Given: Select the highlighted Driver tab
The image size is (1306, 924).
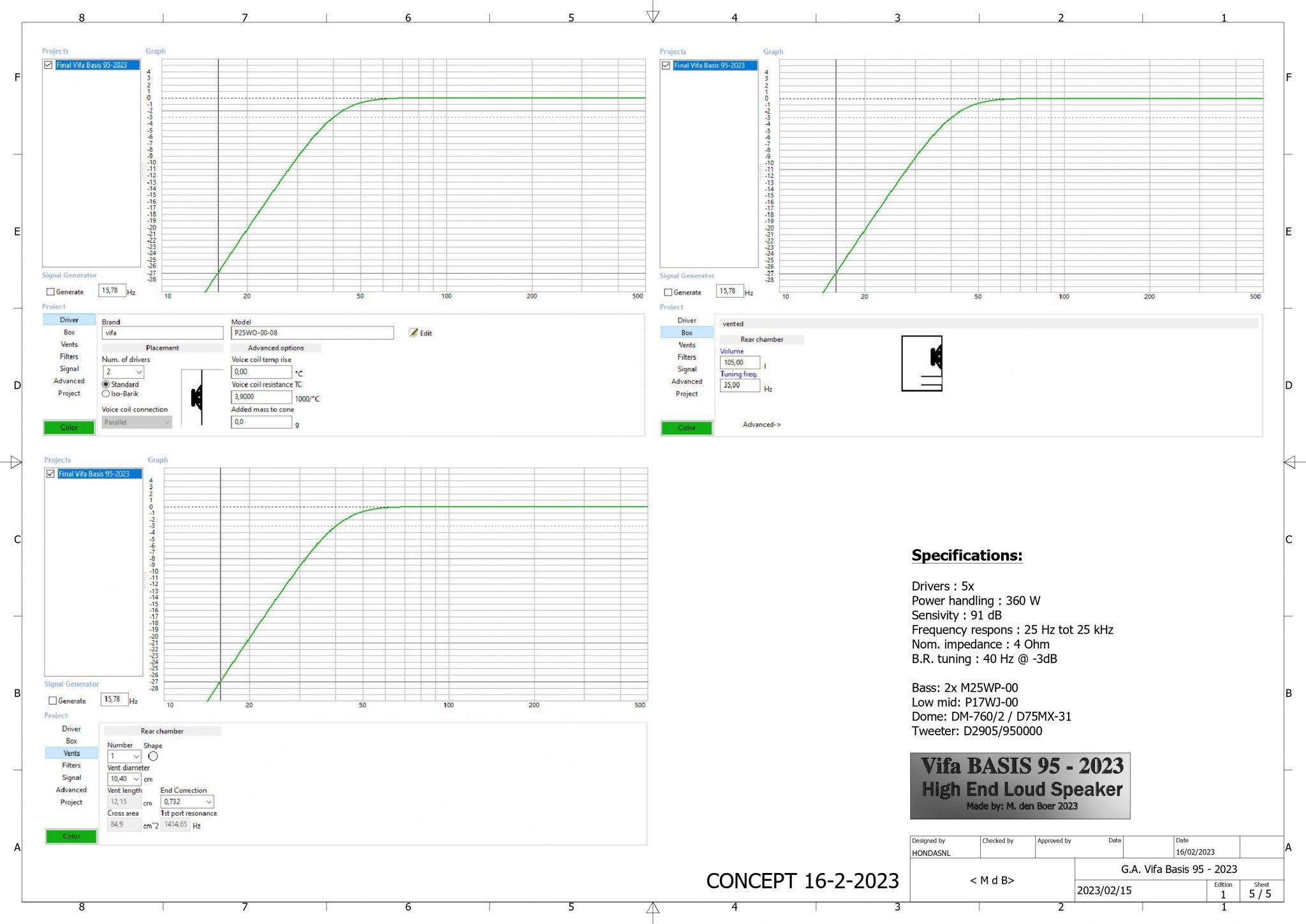Looking at the screenshot, I should [69, 320].
